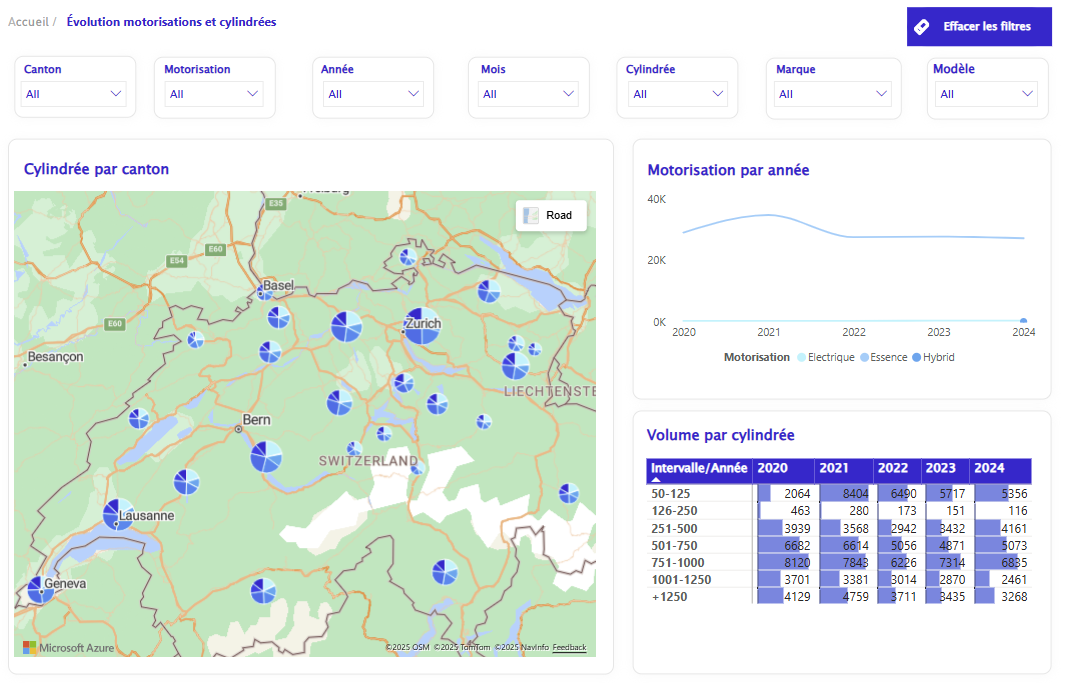Select the pie marker at Geneva

tap(40, 589)
